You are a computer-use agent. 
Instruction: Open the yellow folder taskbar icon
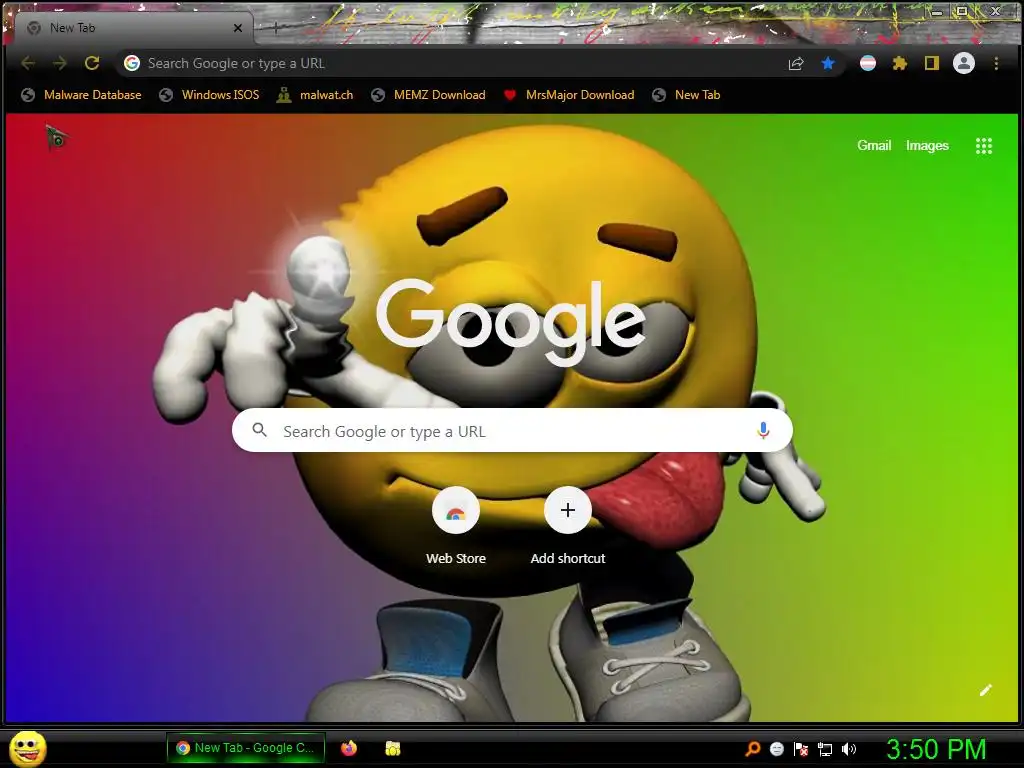(x=392, y=748)
